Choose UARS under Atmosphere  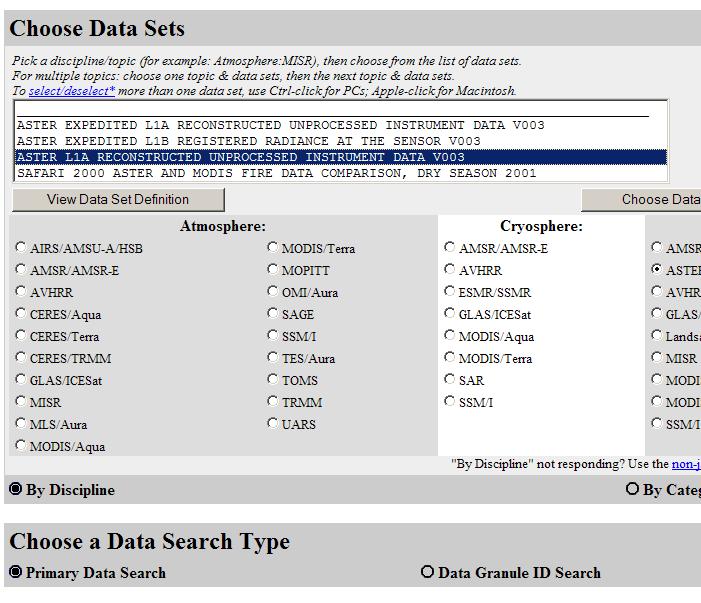273,424
